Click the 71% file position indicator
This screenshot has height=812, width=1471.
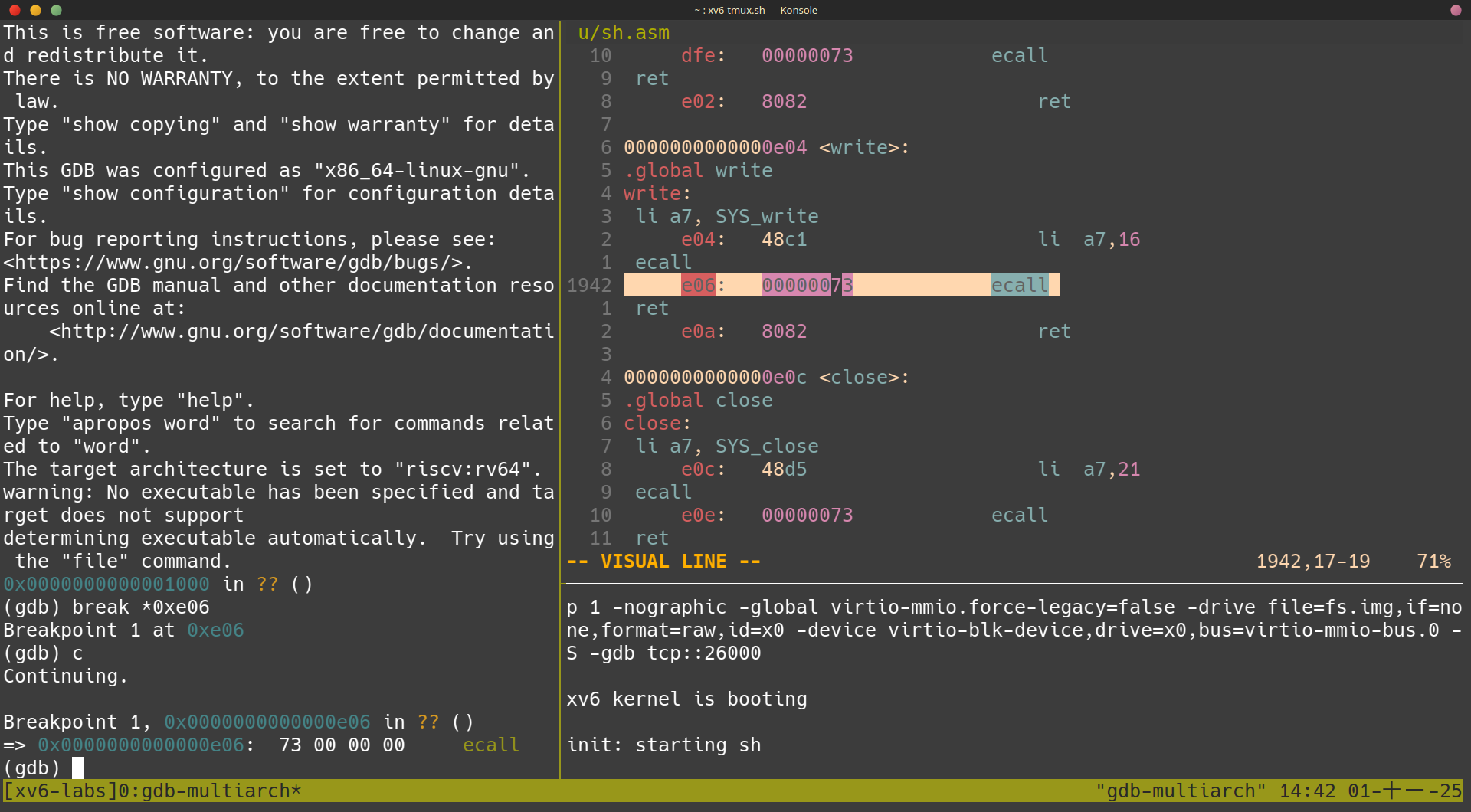point(1433,562)
